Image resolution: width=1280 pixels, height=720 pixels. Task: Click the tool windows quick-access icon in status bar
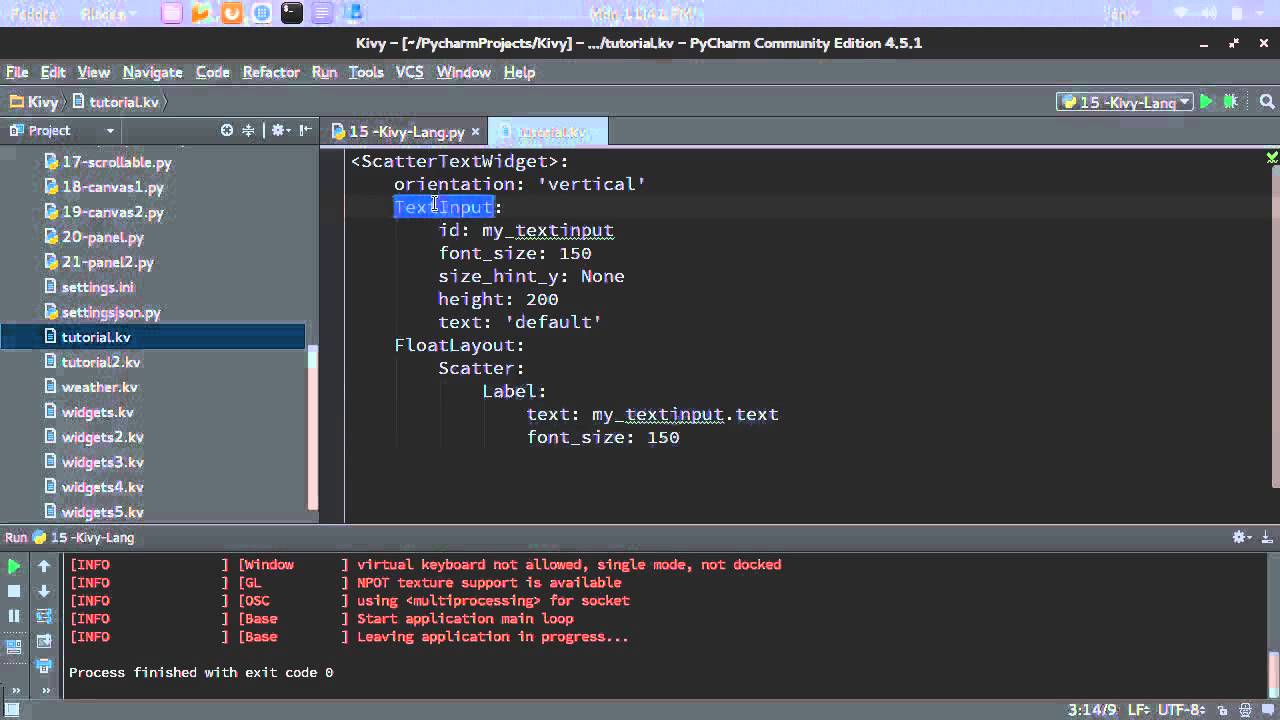click(12, 710)
